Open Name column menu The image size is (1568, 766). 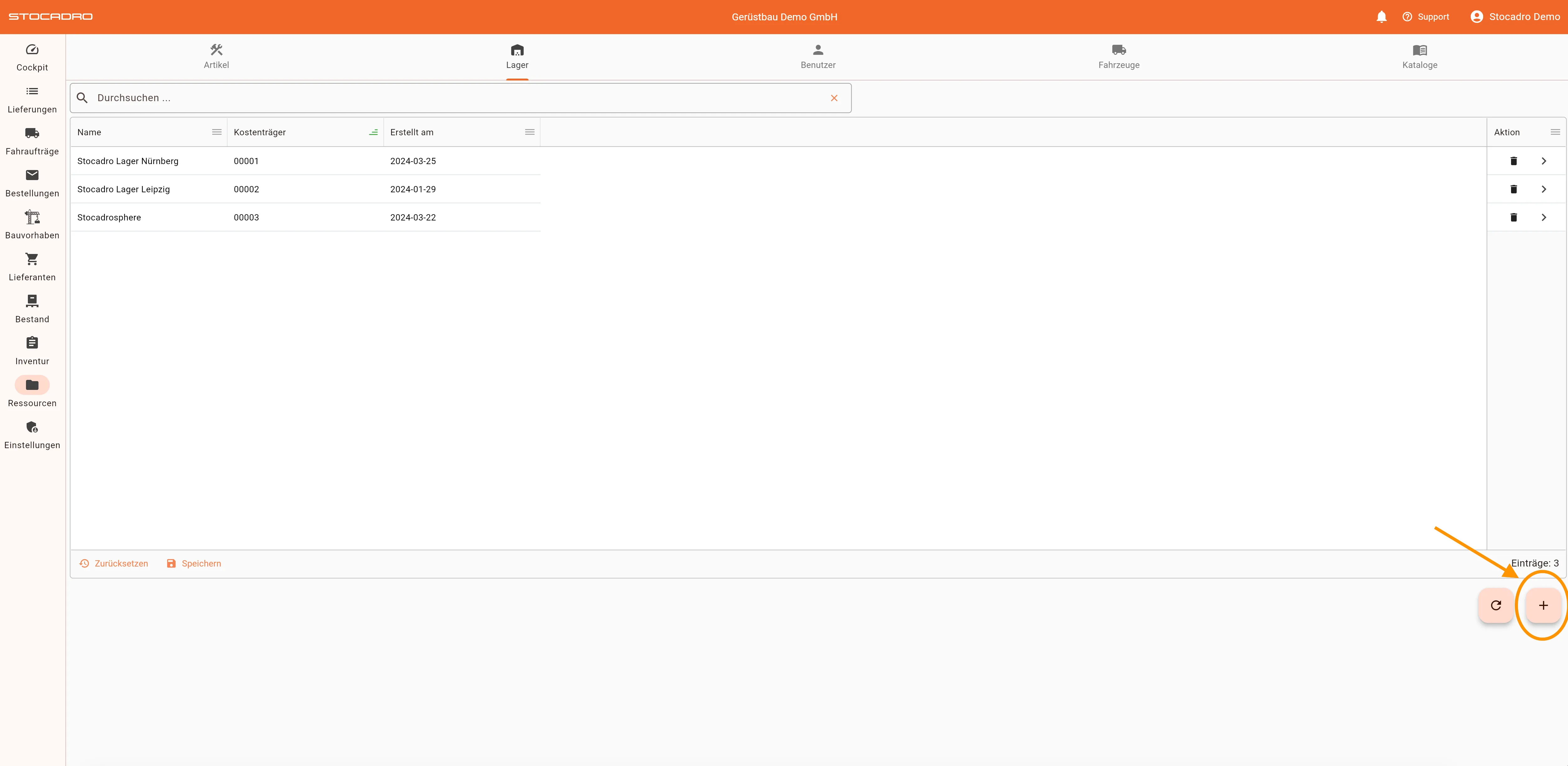pyautogui.click(x=217, y=132)
